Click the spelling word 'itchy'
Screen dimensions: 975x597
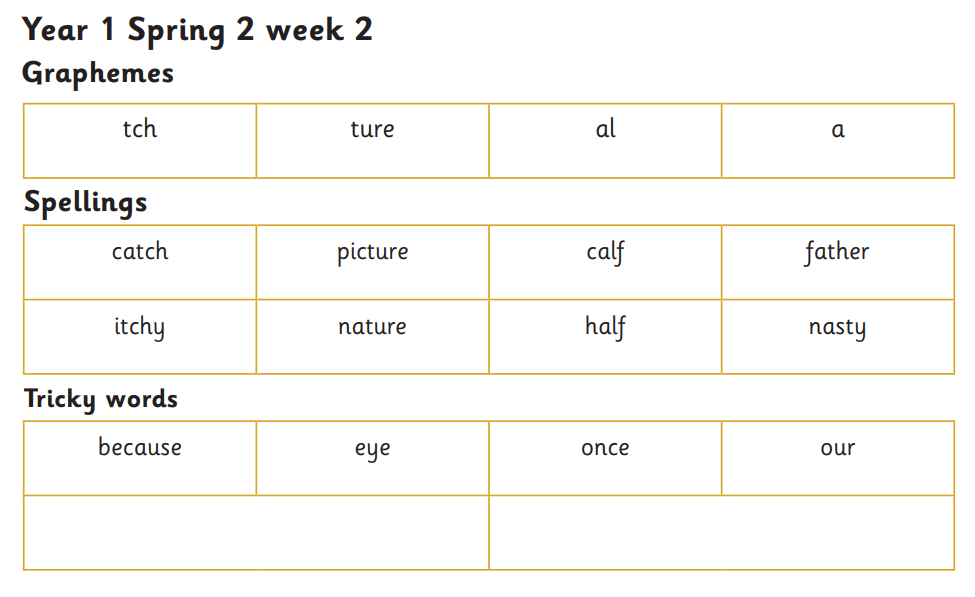click(x=140, y=327)
